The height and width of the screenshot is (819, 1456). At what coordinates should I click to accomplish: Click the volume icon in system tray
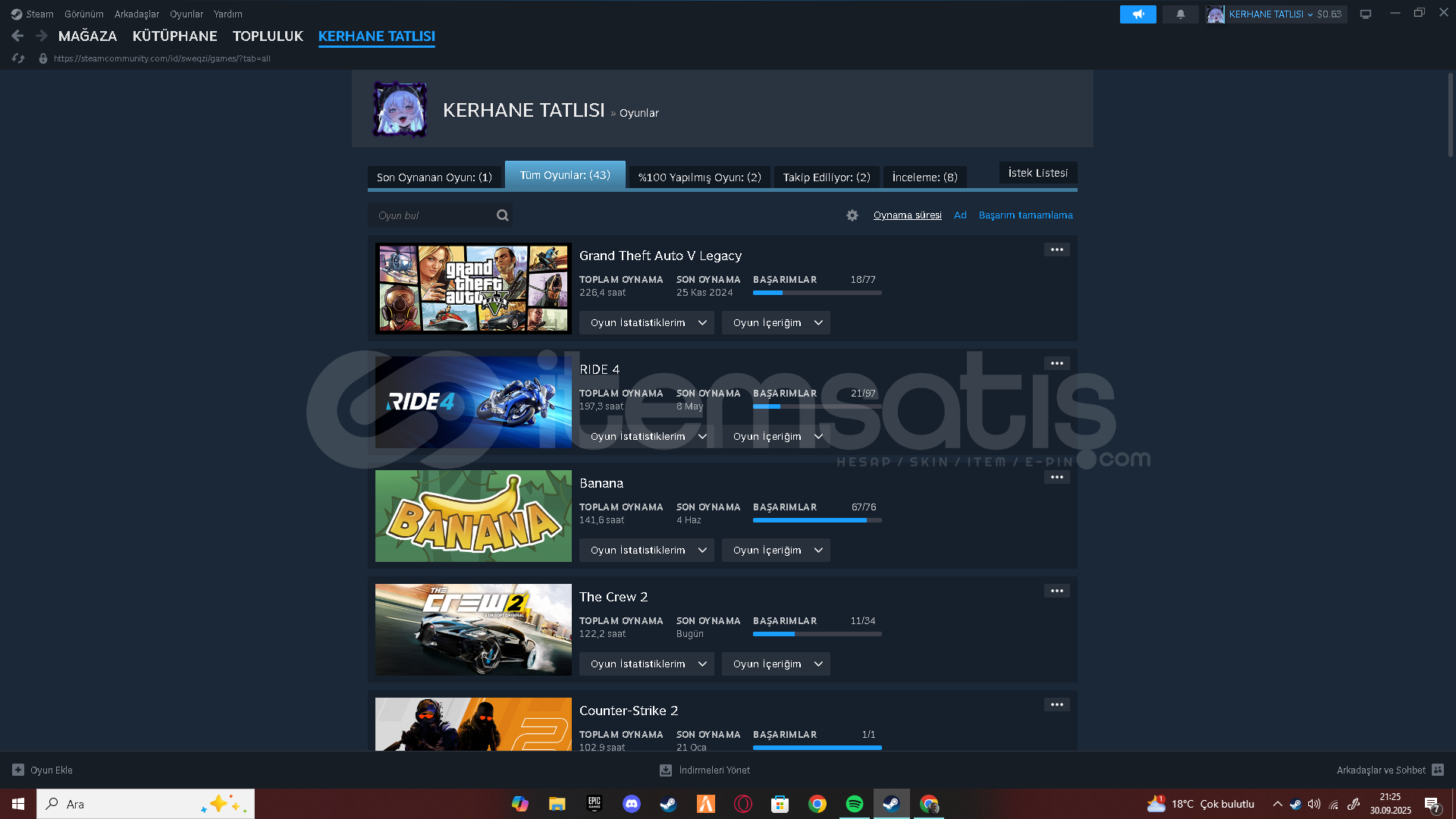tap(1314, 804)
